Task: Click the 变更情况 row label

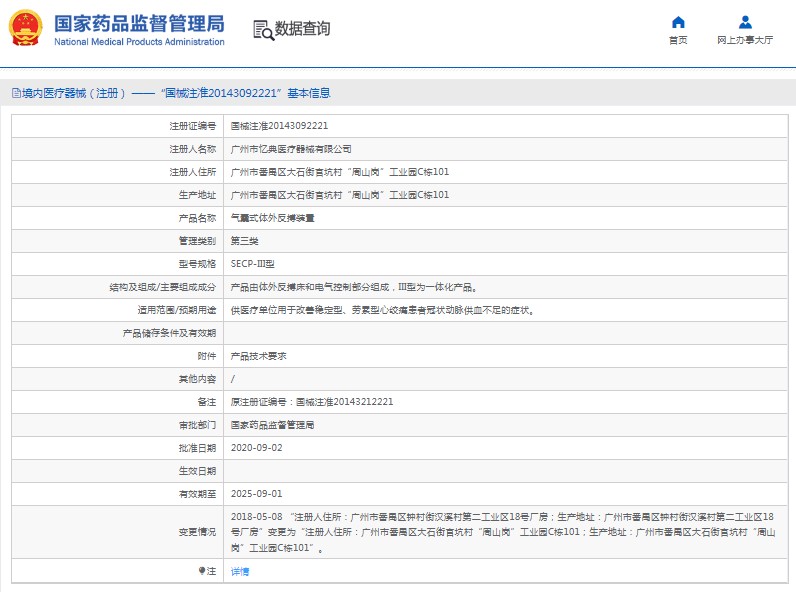Action: pos(197,532)
